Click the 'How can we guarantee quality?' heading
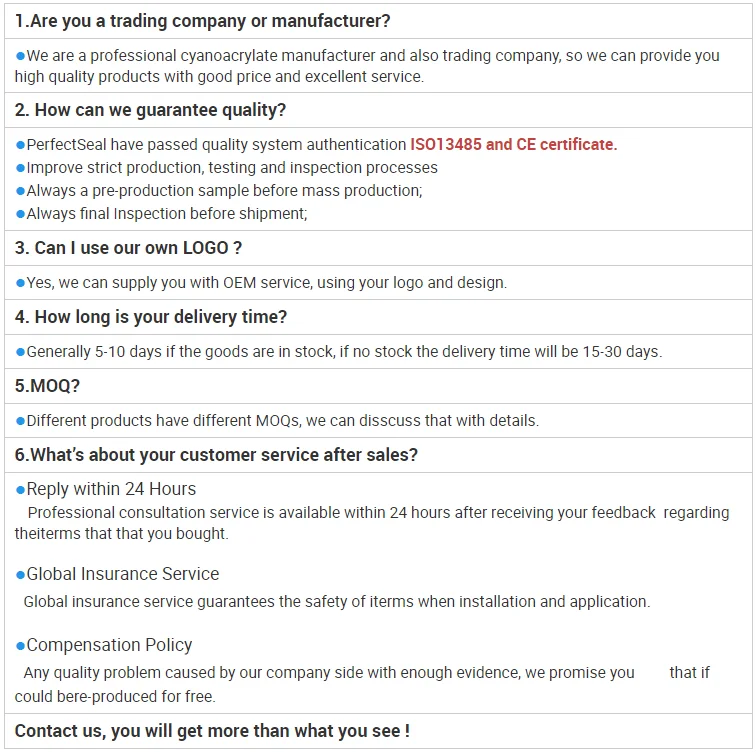The image size is (756, 752). (x=150, y=110)
